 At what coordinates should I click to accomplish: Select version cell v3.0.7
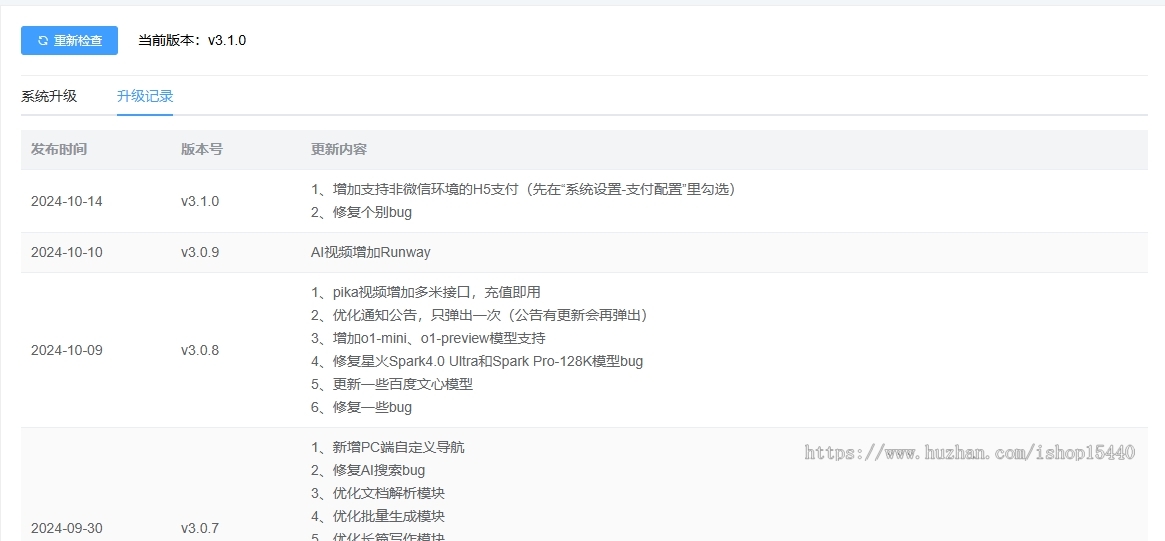point(200,528)
